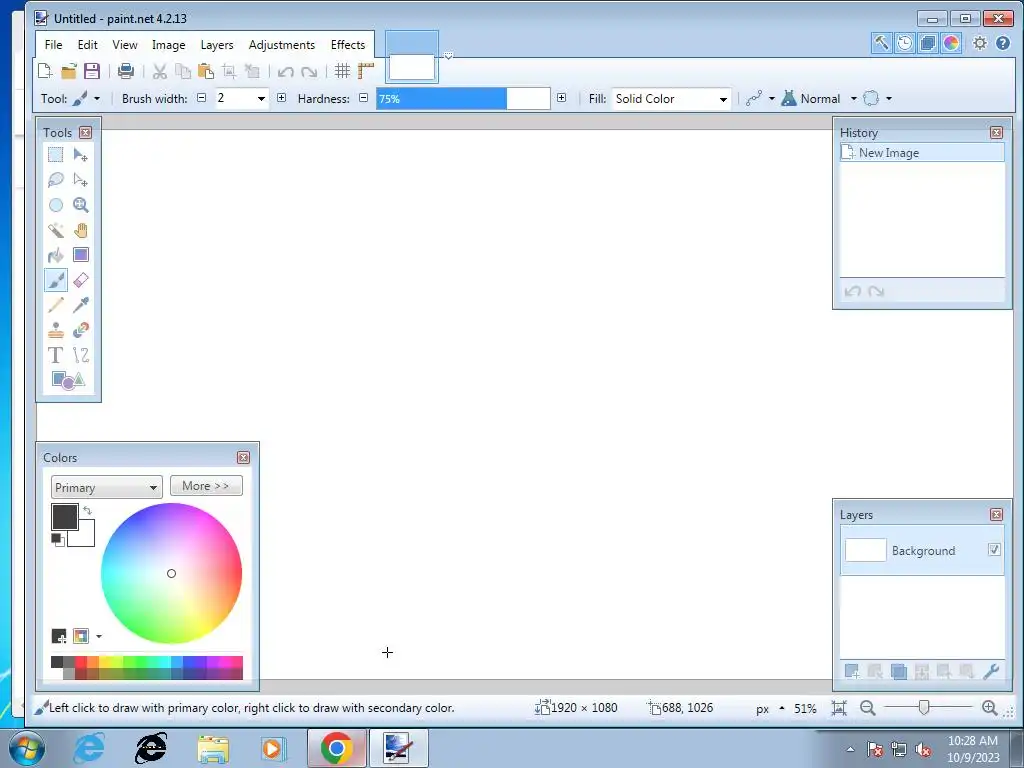The height and width of the screenshot is (768, 1024).
Task: Toggle Background layer visibility checkbox
Action: tap(994, 550)
